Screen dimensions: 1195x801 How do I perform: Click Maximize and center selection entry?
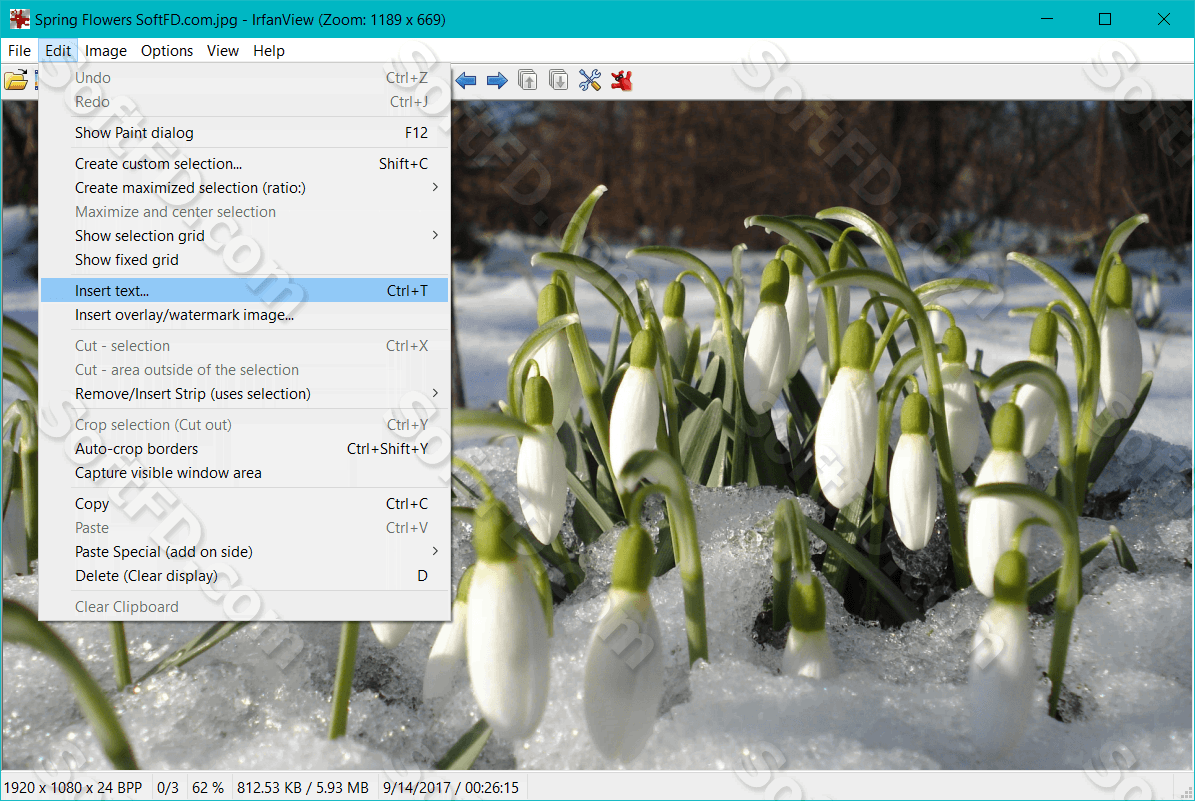point(245,212)
